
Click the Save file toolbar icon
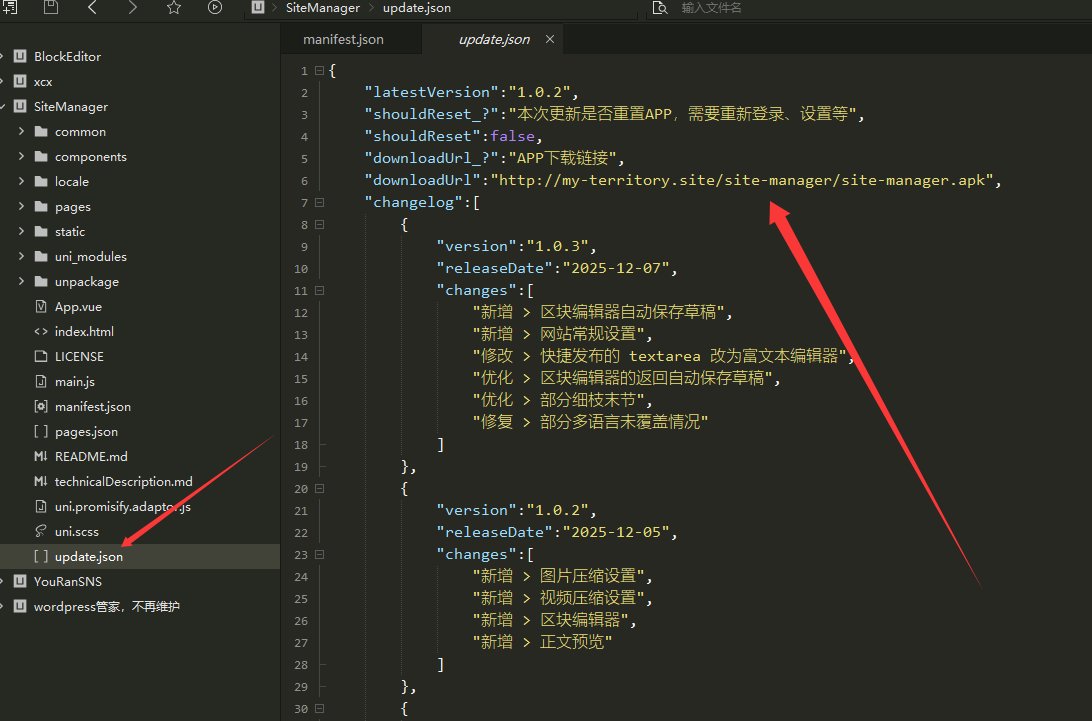[x=51, y=8]
